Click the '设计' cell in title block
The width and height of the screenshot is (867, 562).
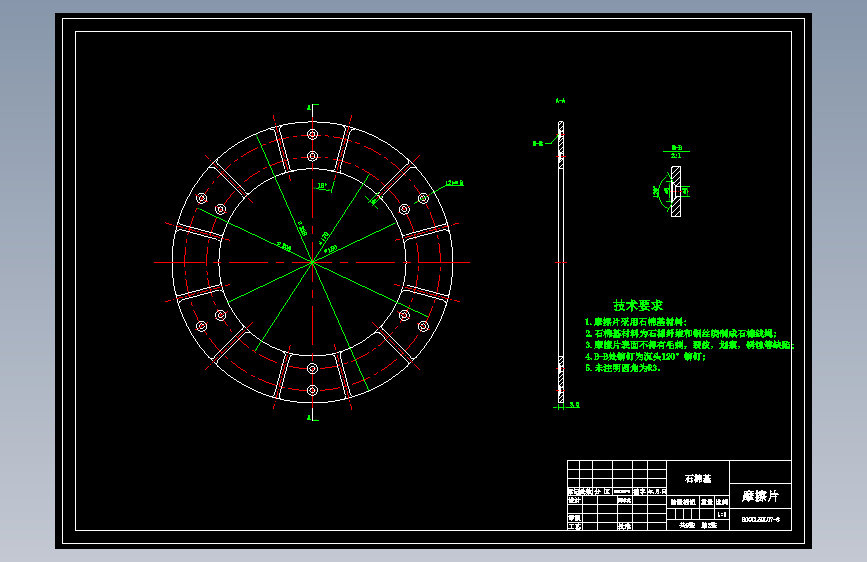[574, 500]
